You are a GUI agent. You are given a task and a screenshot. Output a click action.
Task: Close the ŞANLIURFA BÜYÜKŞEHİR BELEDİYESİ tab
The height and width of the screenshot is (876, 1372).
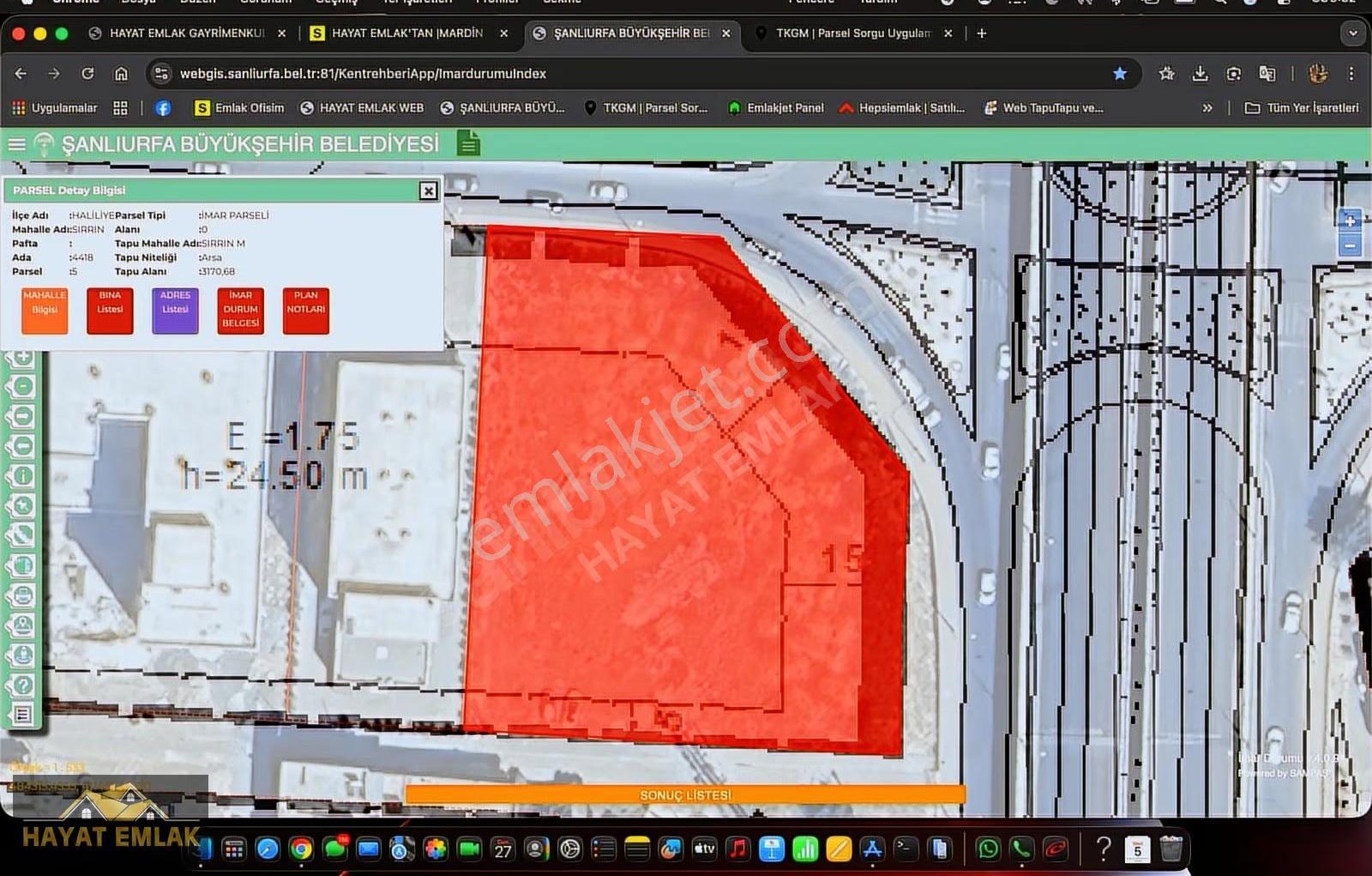[x=726, y=33]
